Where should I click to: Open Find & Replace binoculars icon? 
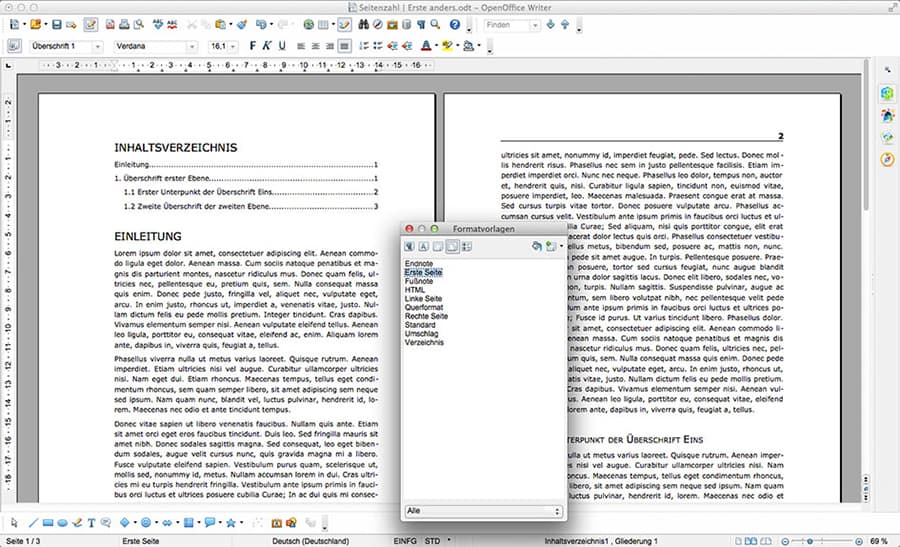coord(363,25)
